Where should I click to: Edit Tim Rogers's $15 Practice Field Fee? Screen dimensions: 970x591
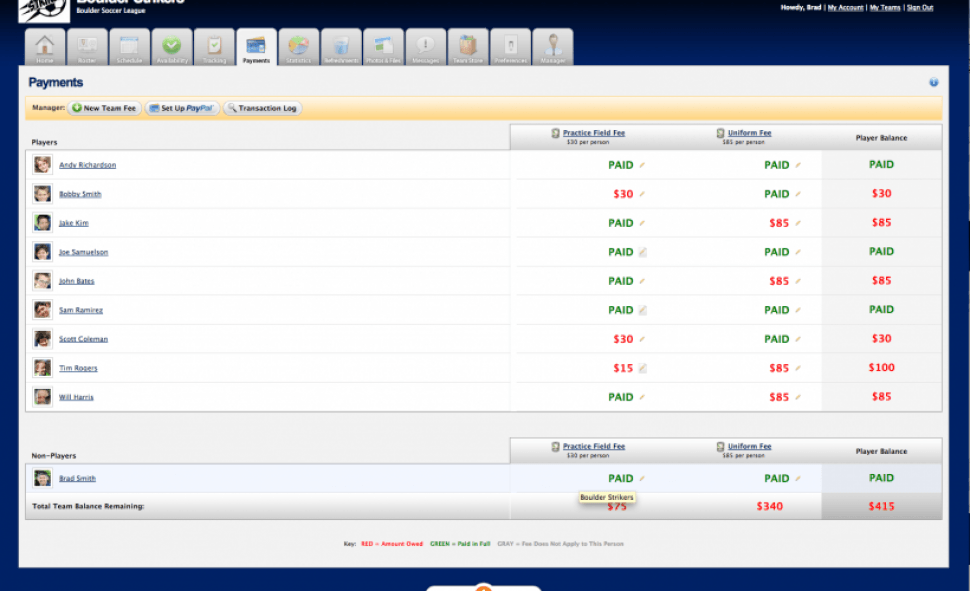pos(640,368)
